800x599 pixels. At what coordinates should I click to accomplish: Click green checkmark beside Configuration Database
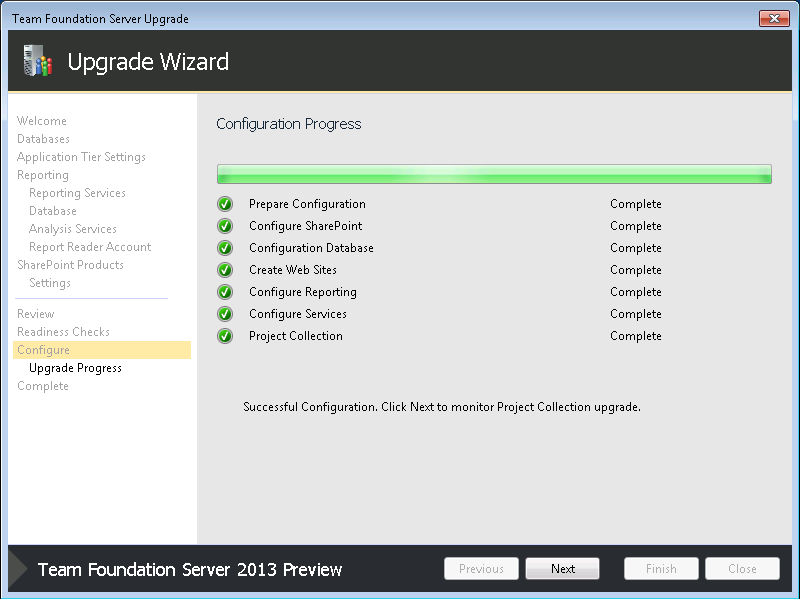click(x=225, y=248)
